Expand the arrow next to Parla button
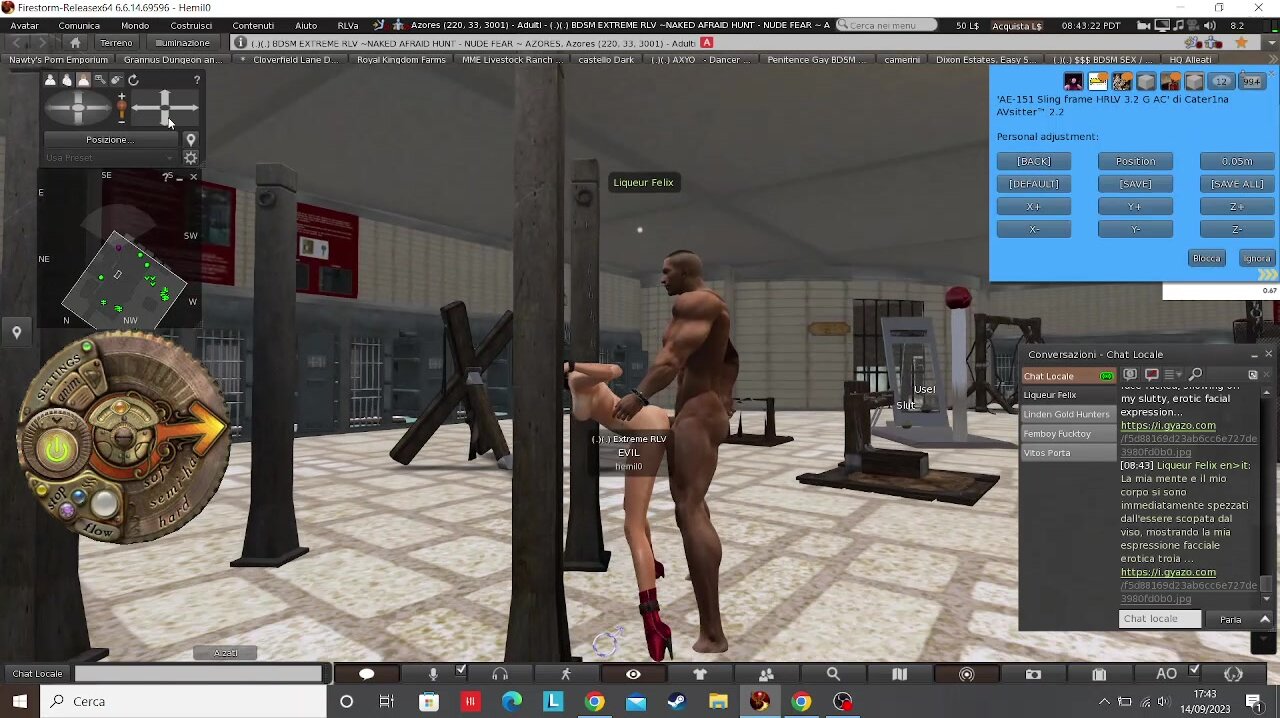1280x718 pixels. pyautogui.click(x=1265, y=619)
